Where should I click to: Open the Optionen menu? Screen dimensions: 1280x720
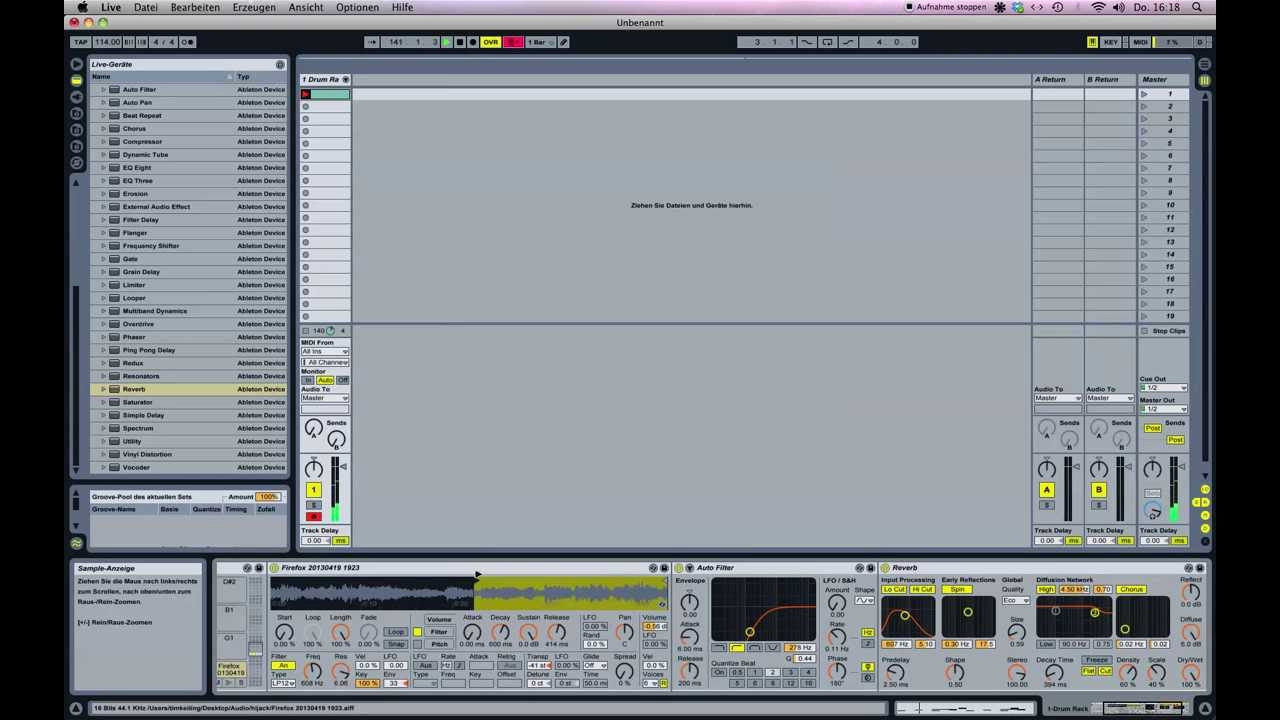[357, 7]
